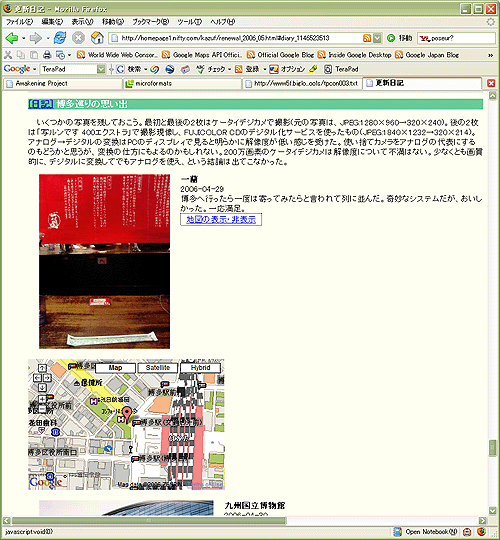Expand the Google toolbar search box dropdown
Viewport: 500px width, 540px height.
pos(101,69)
